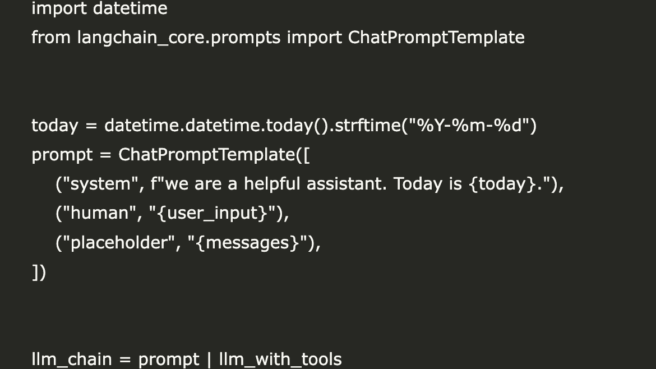Screen dimensions: 656x369
Task: Click the strftime format string "%Y-%m-%d"
Action: pyautogui.click(x=469, y=126)
